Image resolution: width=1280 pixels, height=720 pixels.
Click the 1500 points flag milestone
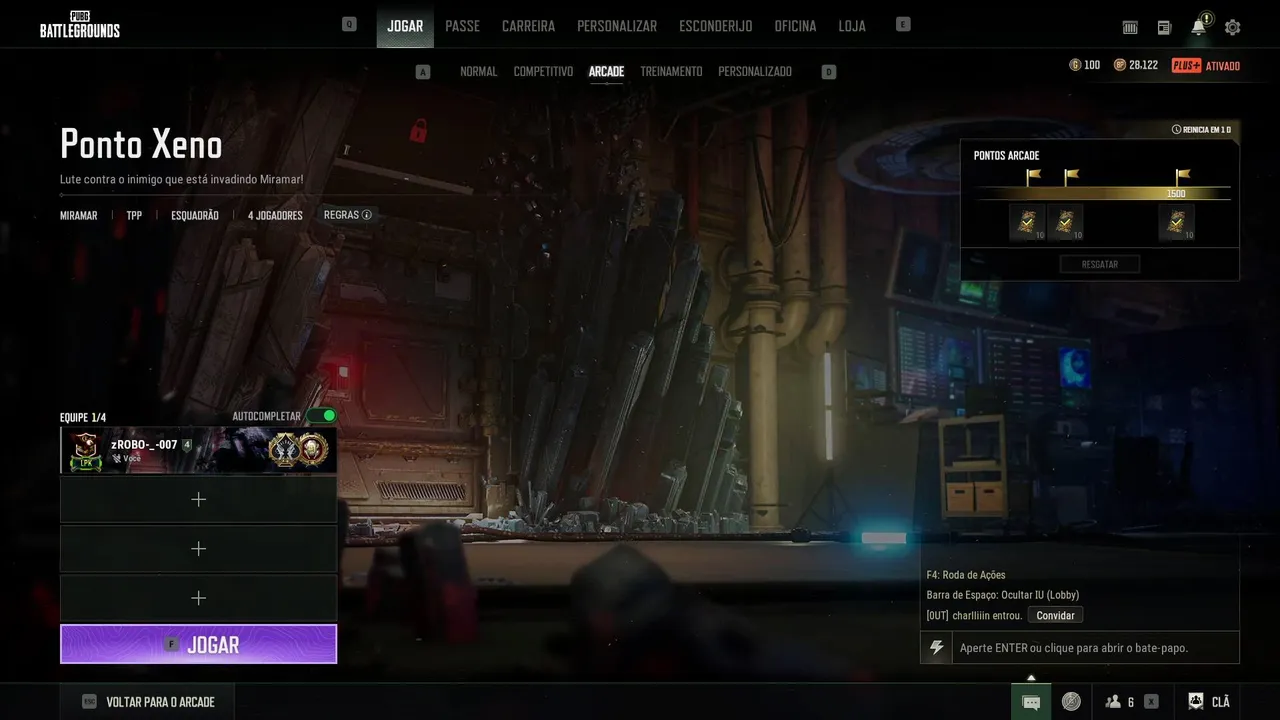1182,176
